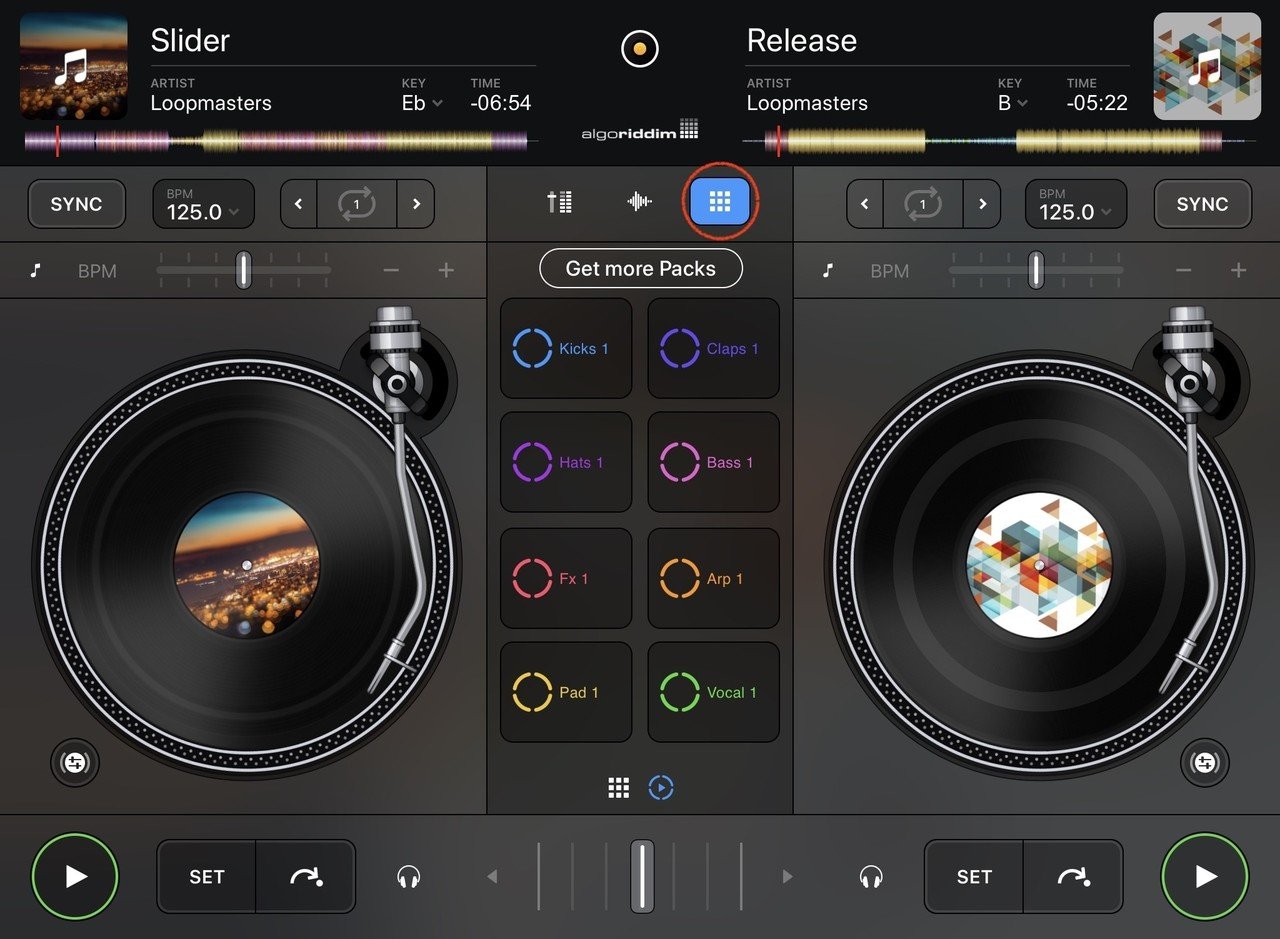Toggle headphone pre-cue for right deck
This screenshot has height=939, width=1280.
[872, 877]
